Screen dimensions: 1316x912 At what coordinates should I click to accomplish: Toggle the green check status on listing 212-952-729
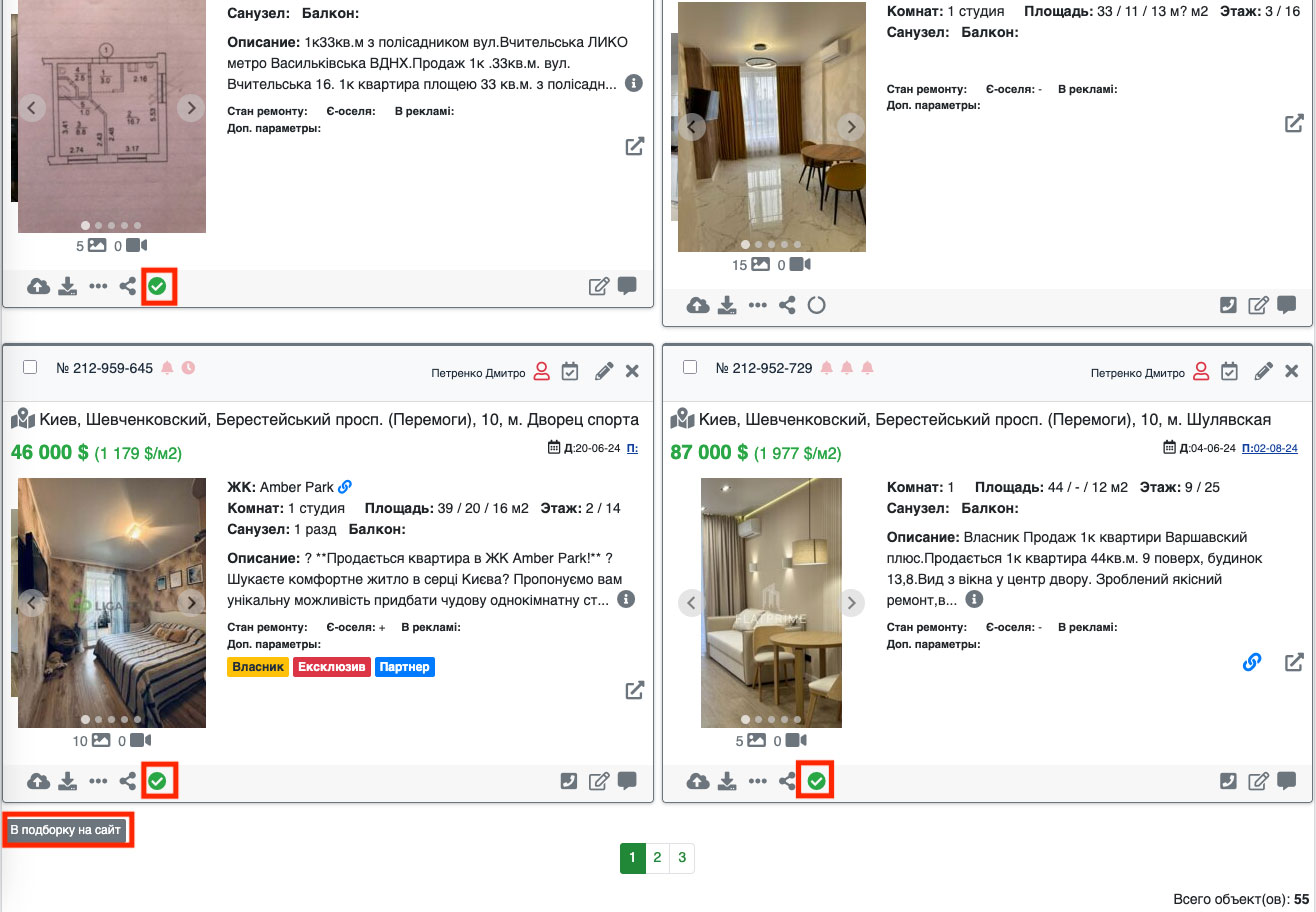coord(816,781)
